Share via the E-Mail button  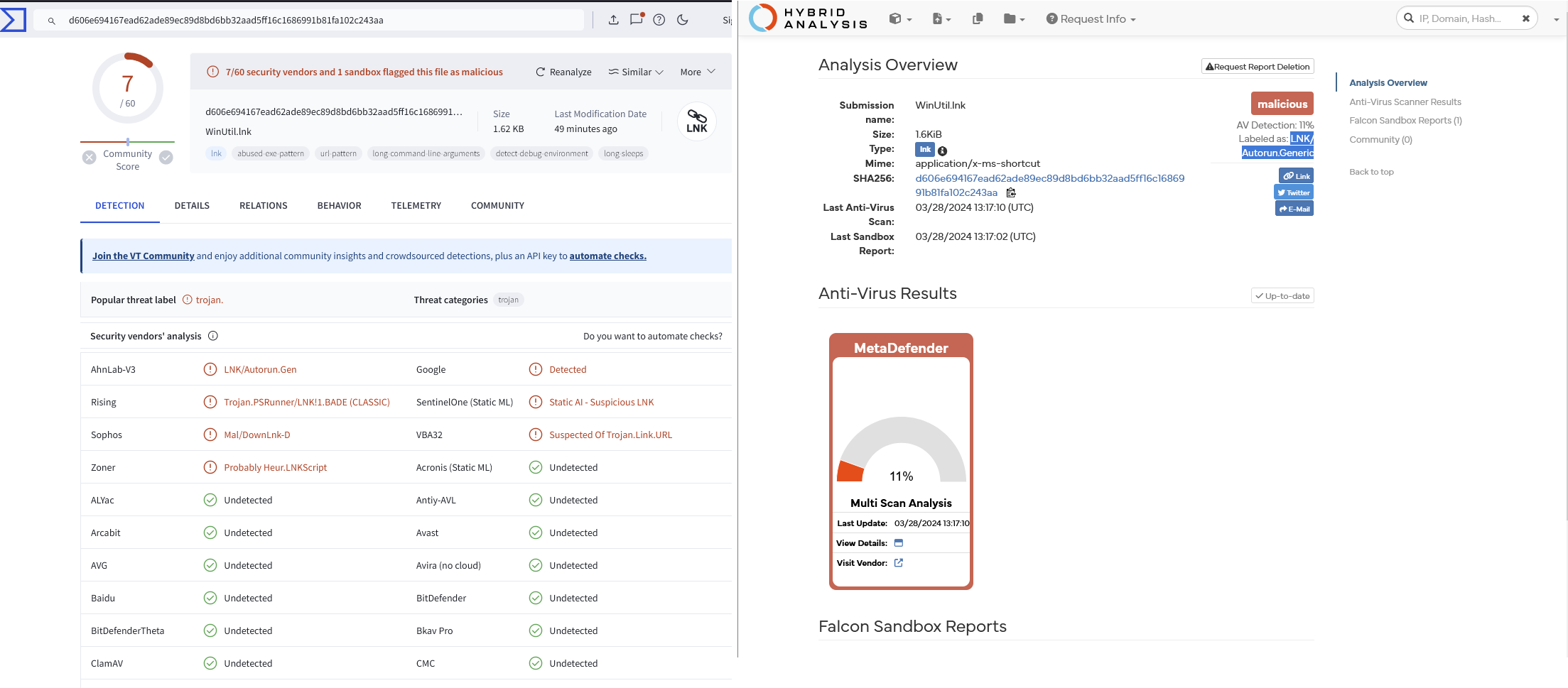coord(1294,209)
